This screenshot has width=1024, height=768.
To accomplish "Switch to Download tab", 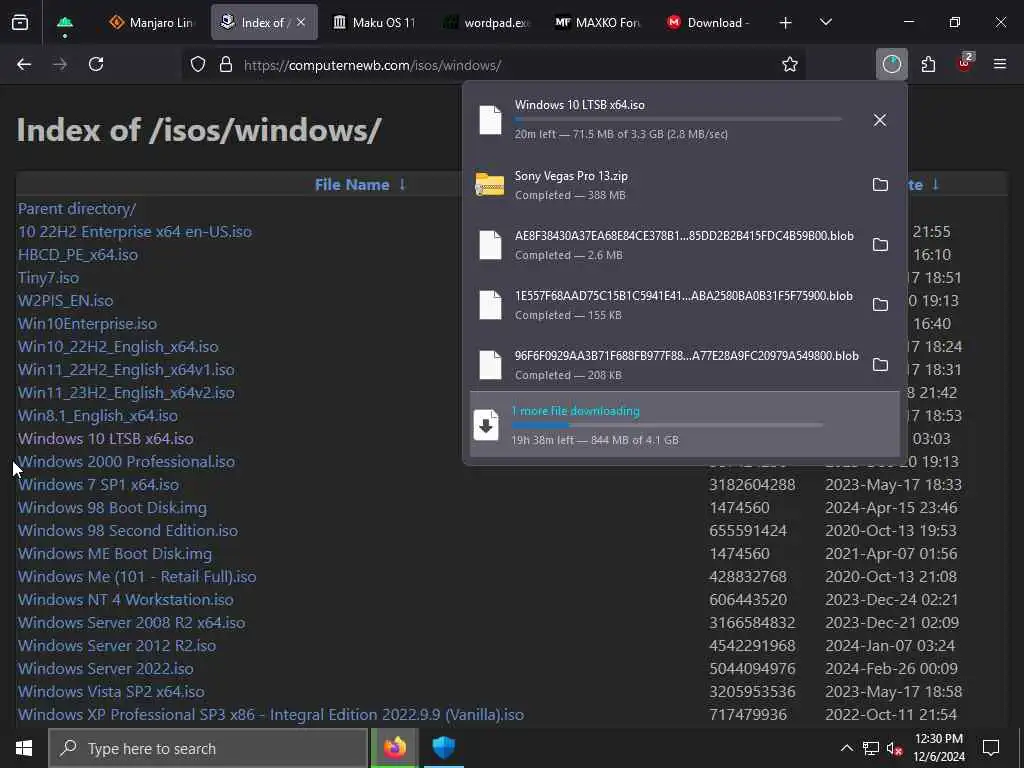I will (709, 23).
